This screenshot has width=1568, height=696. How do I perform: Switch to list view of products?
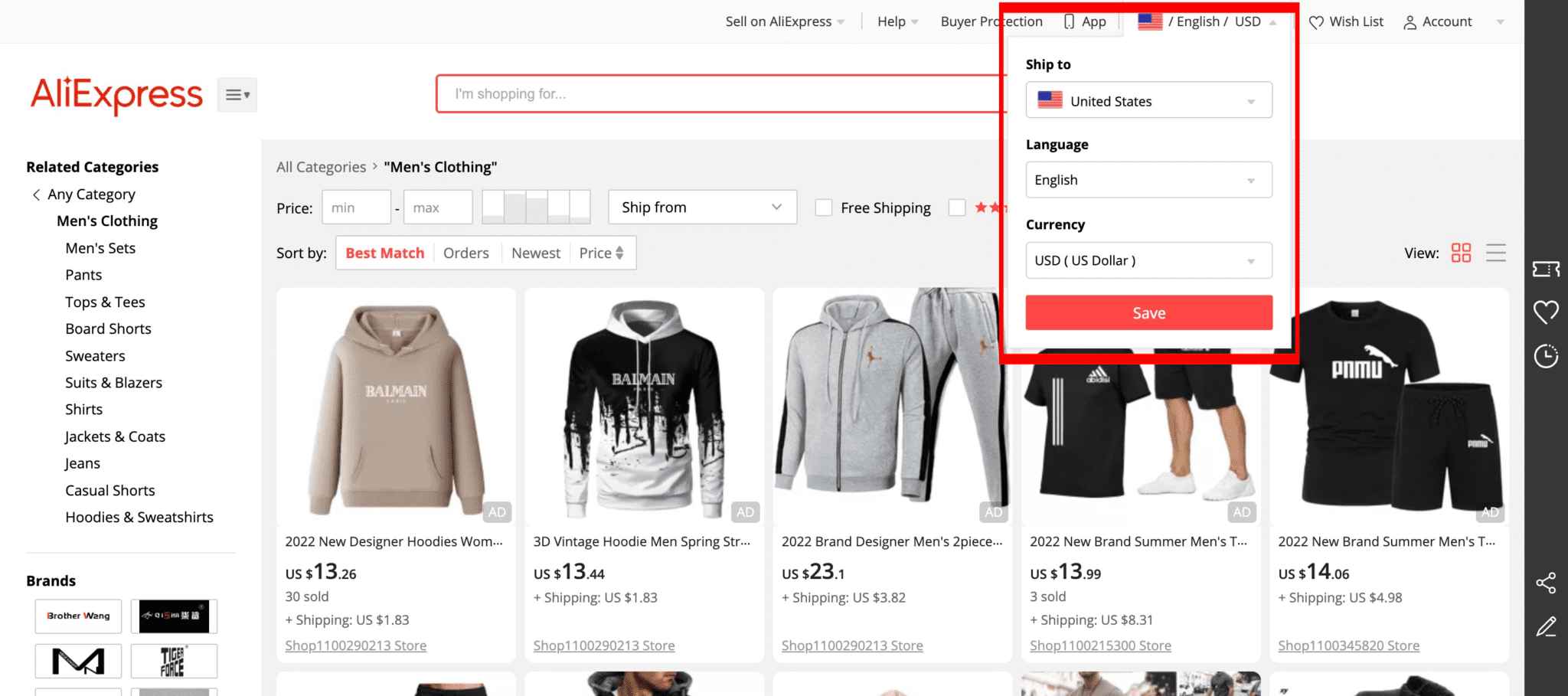1496,252
